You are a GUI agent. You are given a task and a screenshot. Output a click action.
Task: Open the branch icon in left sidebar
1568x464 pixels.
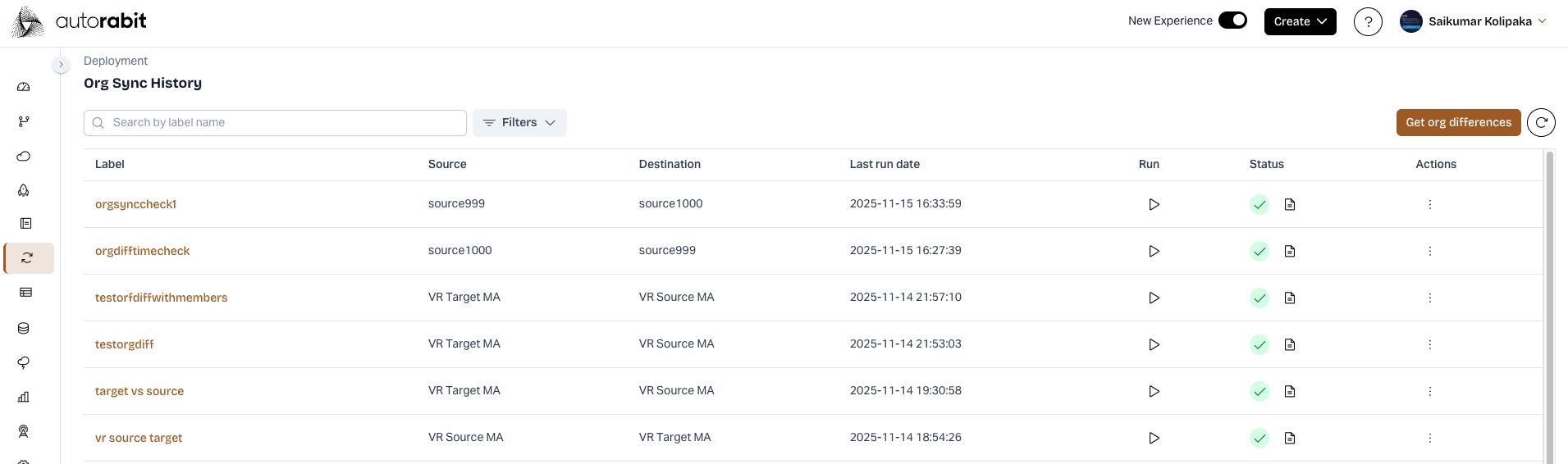(x=24, y=121)
